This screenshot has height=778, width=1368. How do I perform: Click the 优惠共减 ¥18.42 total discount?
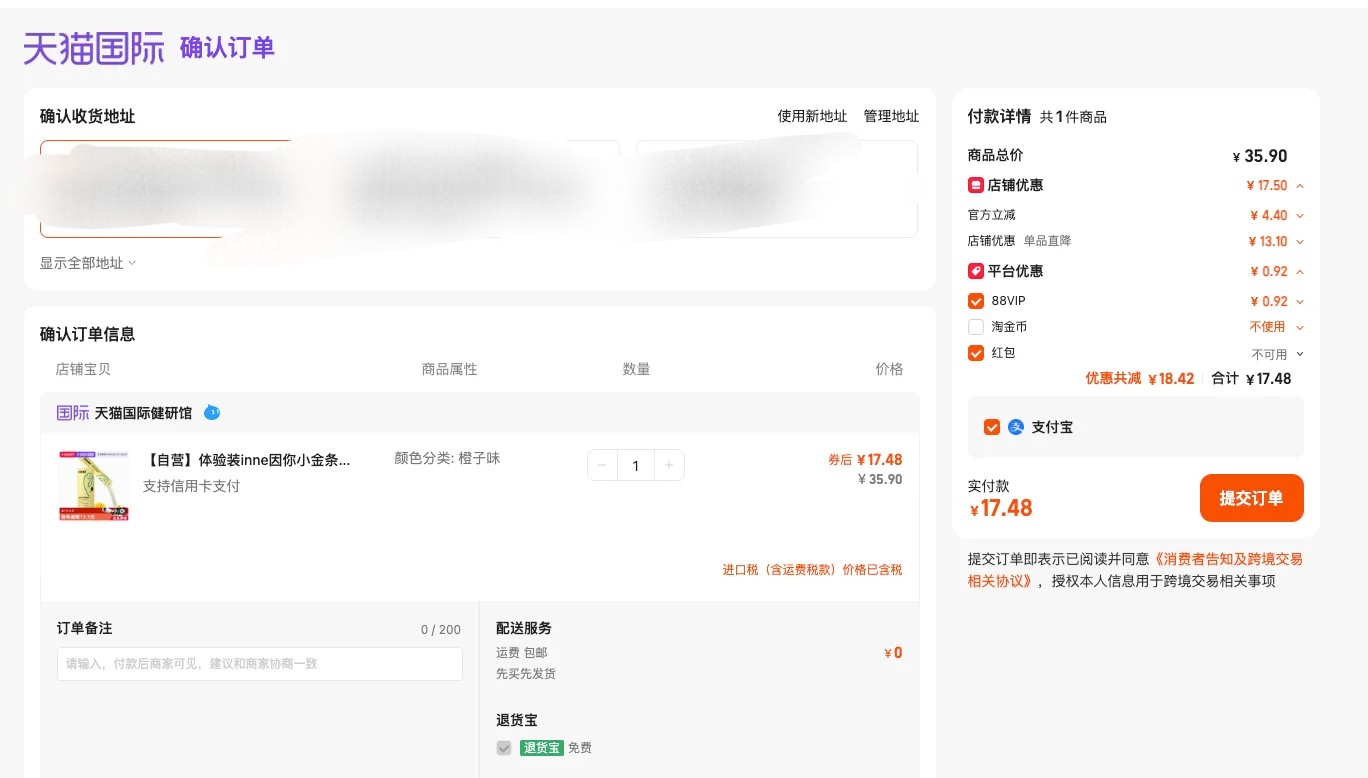click(x=1140, y=379)
